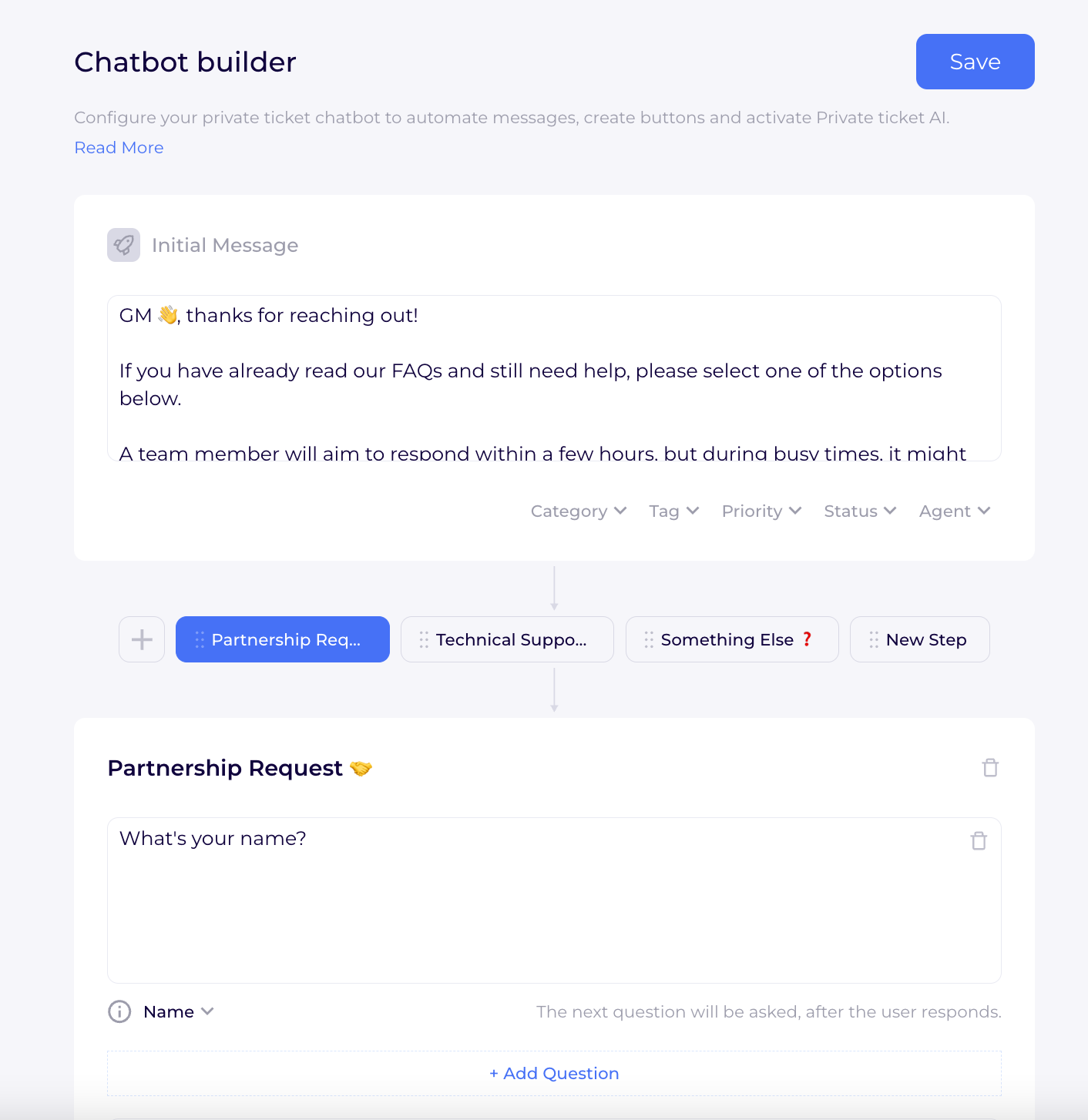
Task: Click the rocket icon beside Initial Message
Action: tap(123, 245)
